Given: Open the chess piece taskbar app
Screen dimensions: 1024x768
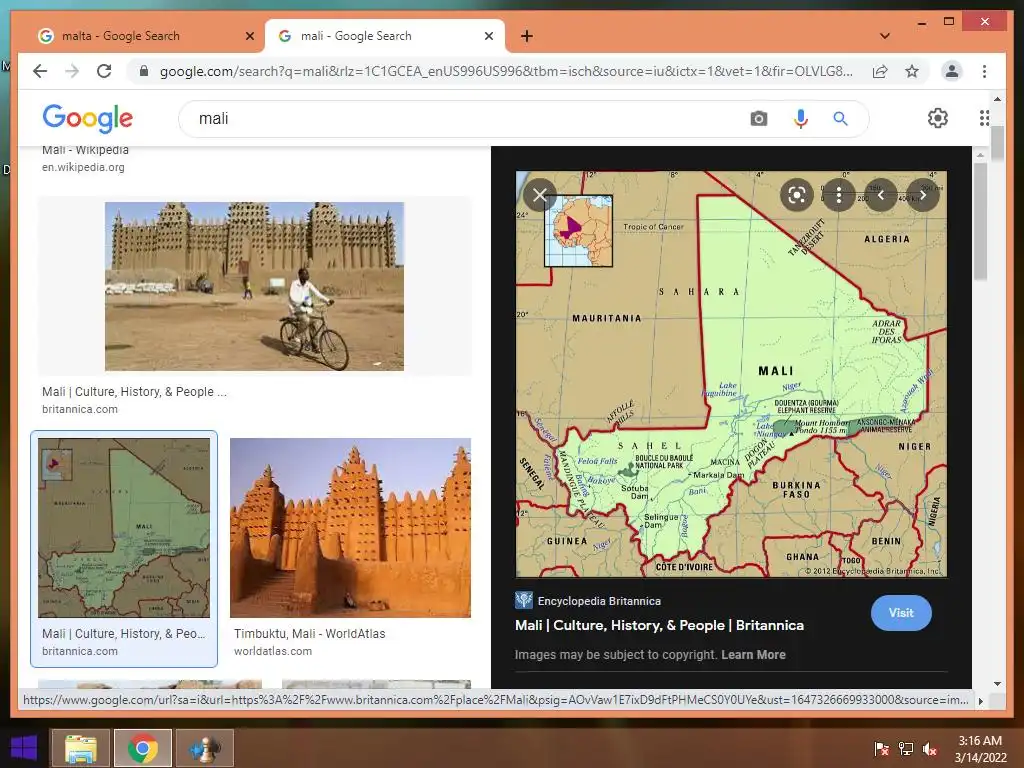Looking at the screenshot, I should point(205,748).
